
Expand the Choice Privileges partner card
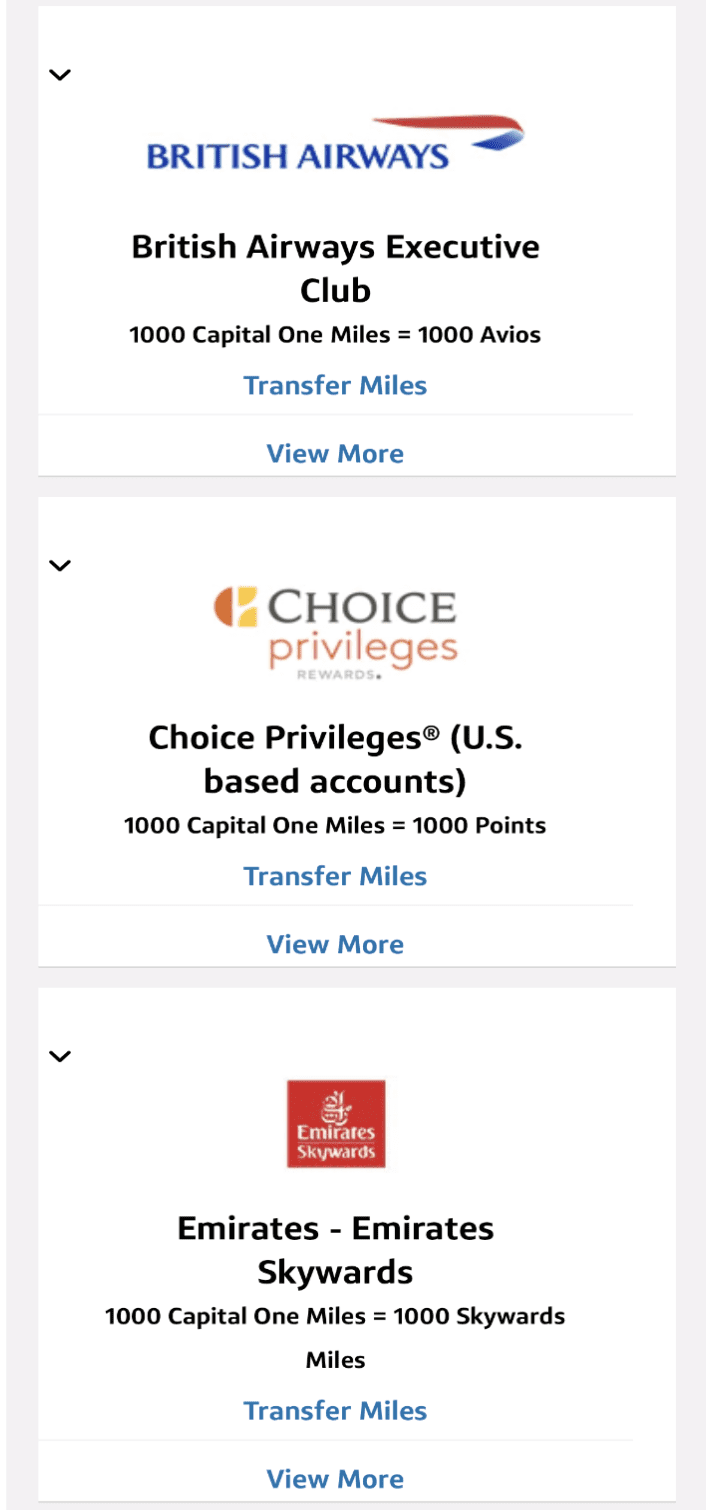(x=60, y=564)
